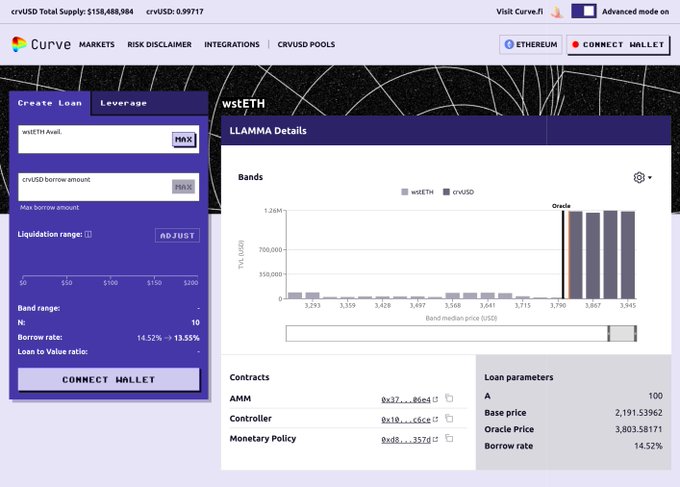
Task: Copy the Monetary Policy contract address
Action: (x=449, y=438)
